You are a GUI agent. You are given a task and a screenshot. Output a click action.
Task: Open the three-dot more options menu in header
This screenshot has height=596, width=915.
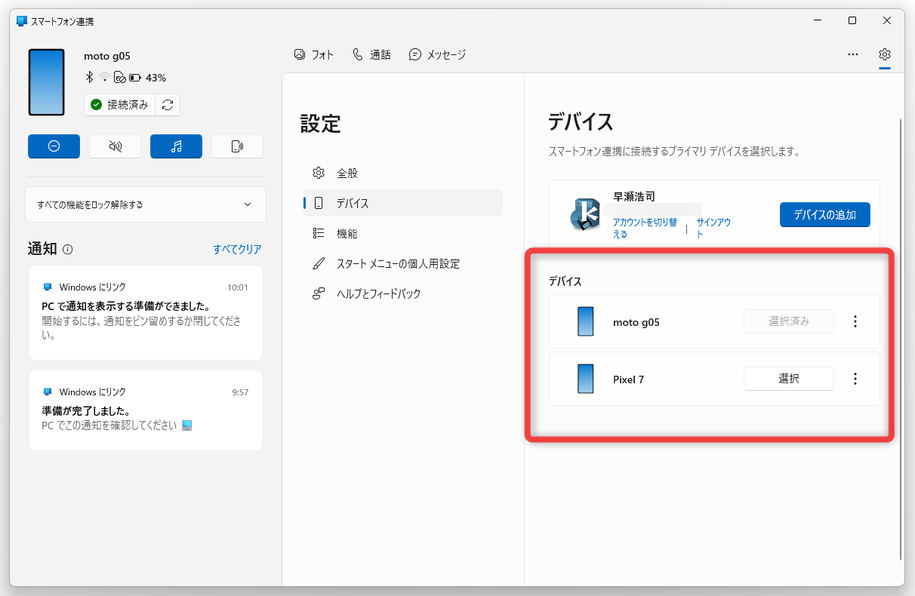[x=853, y=54]
